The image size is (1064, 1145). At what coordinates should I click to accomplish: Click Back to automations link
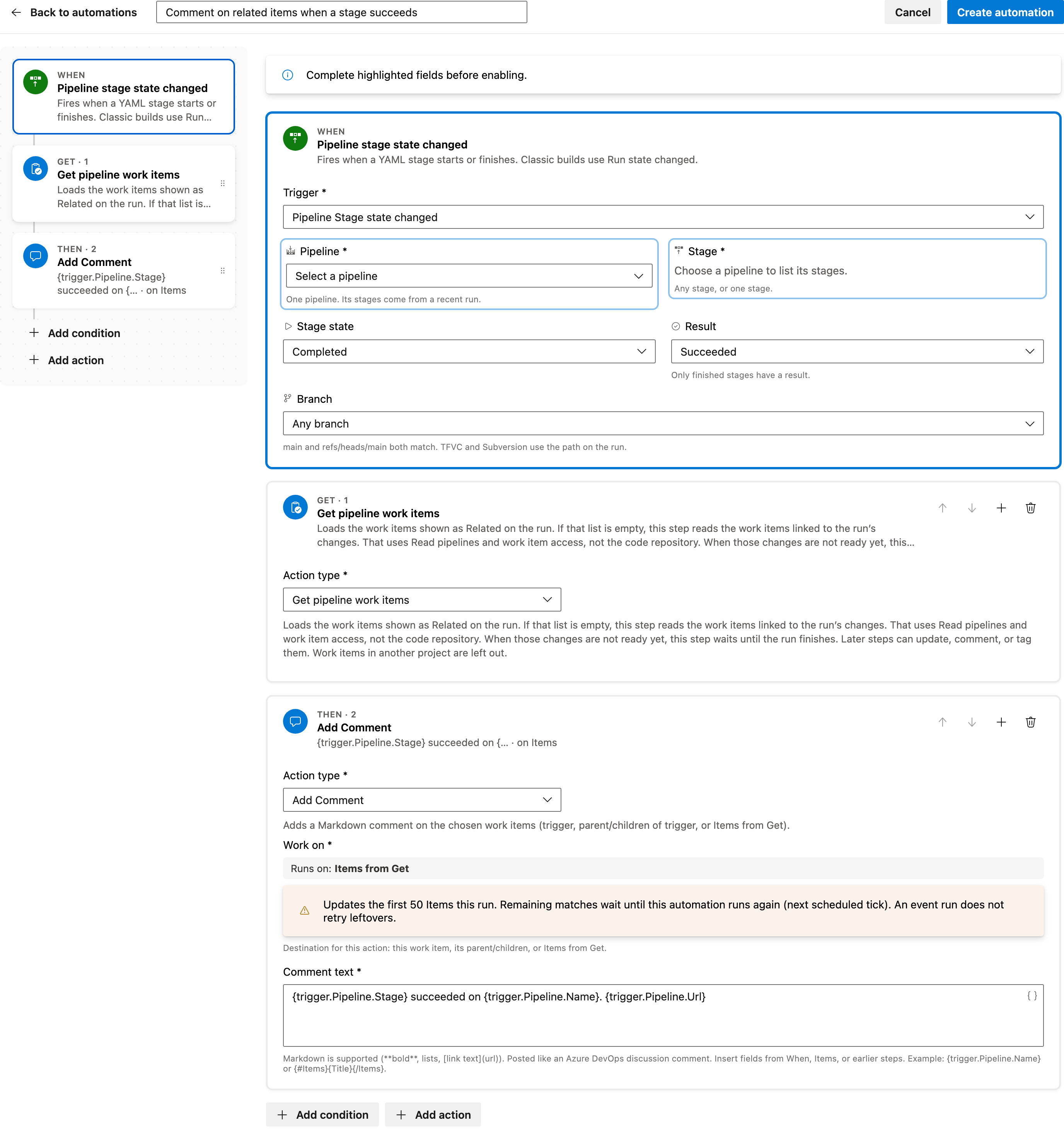tap(83, 12)
